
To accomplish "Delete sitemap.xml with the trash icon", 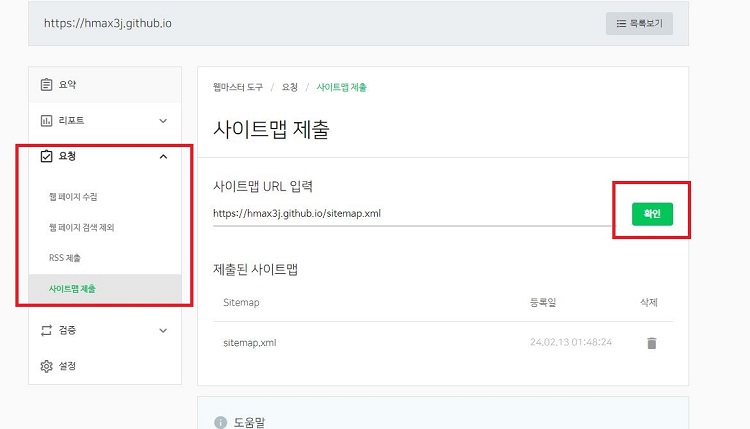I will tap(651, 343).
